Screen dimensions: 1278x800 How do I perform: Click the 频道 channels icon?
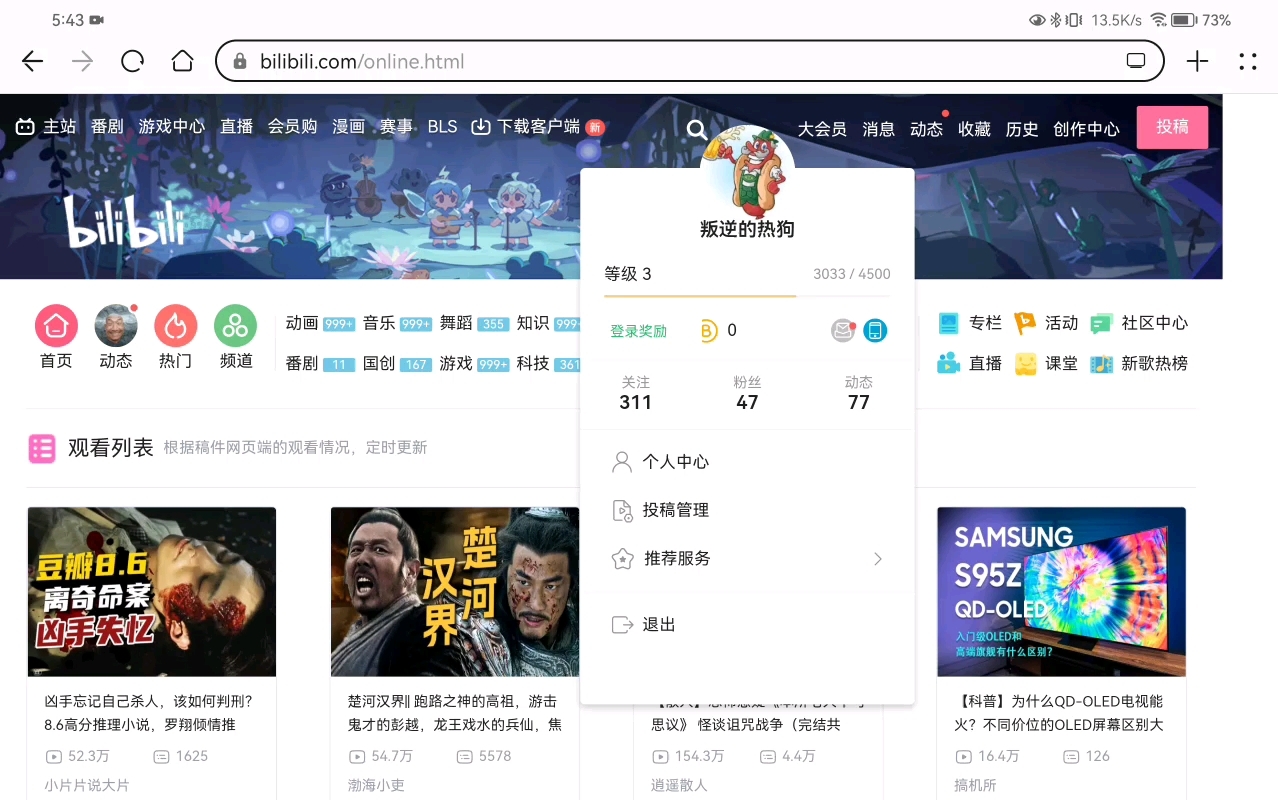[x=236, y=327]
